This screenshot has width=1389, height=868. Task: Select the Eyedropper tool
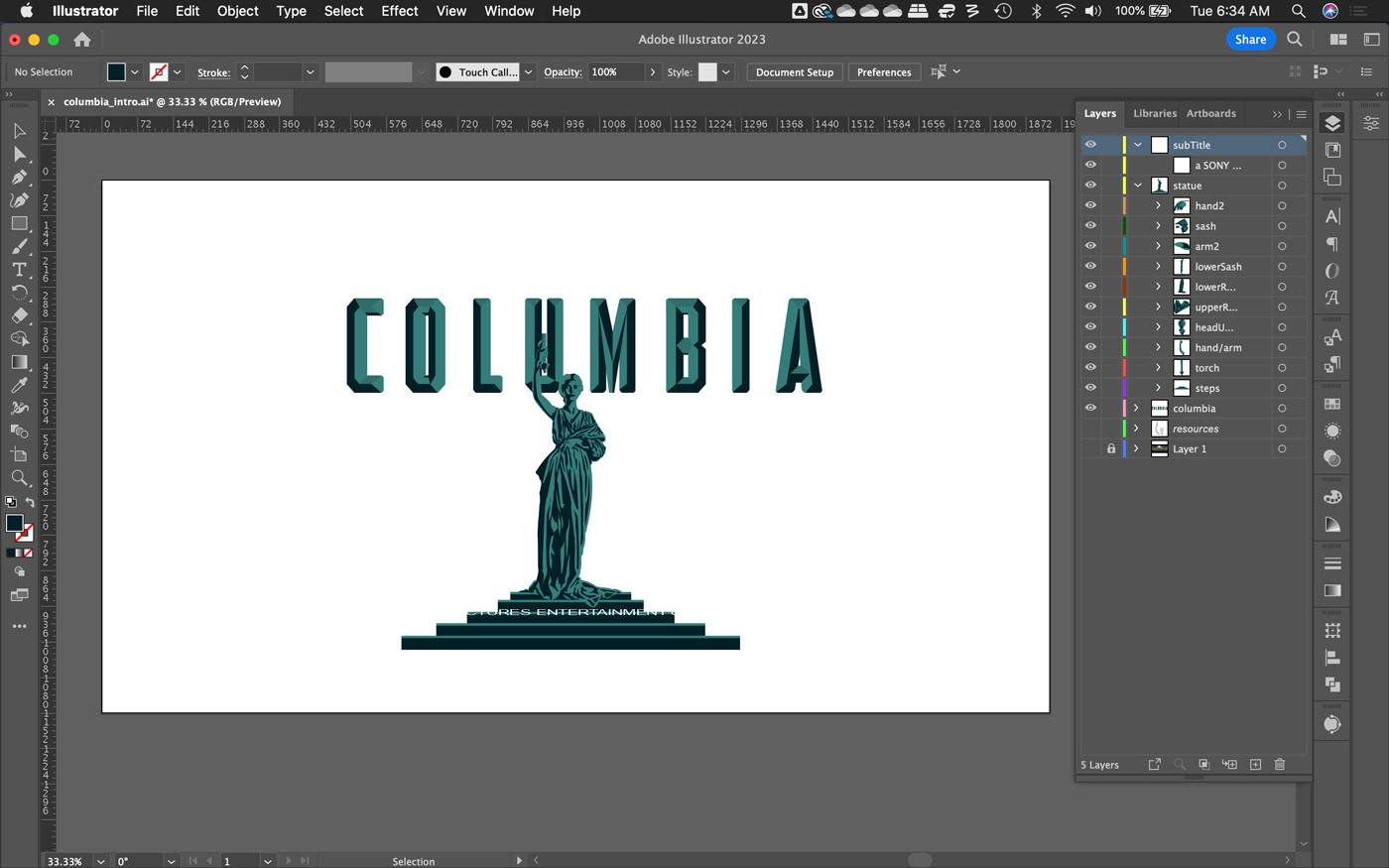tap(19, 385)
